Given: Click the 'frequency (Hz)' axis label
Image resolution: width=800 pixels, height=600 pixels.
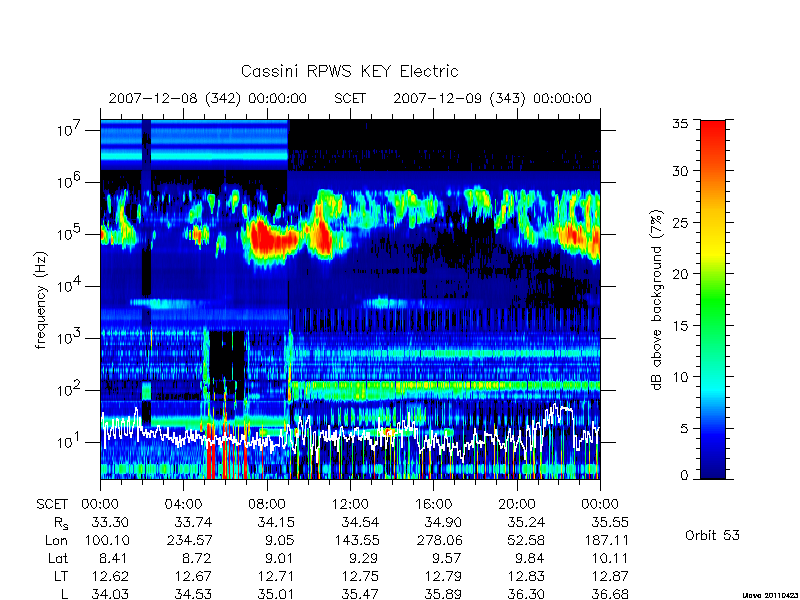Looking at the screenshot, I should click(41, 300).
